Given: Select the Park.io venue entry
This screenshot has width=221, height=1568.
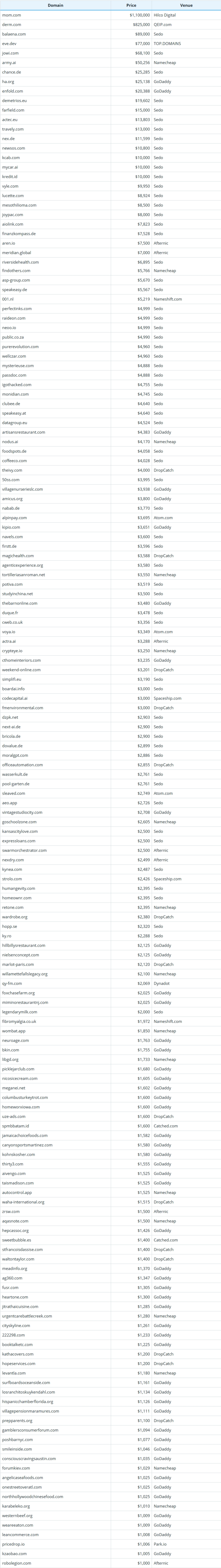Looking at the screenshot, I should (x=160, y=1544).
